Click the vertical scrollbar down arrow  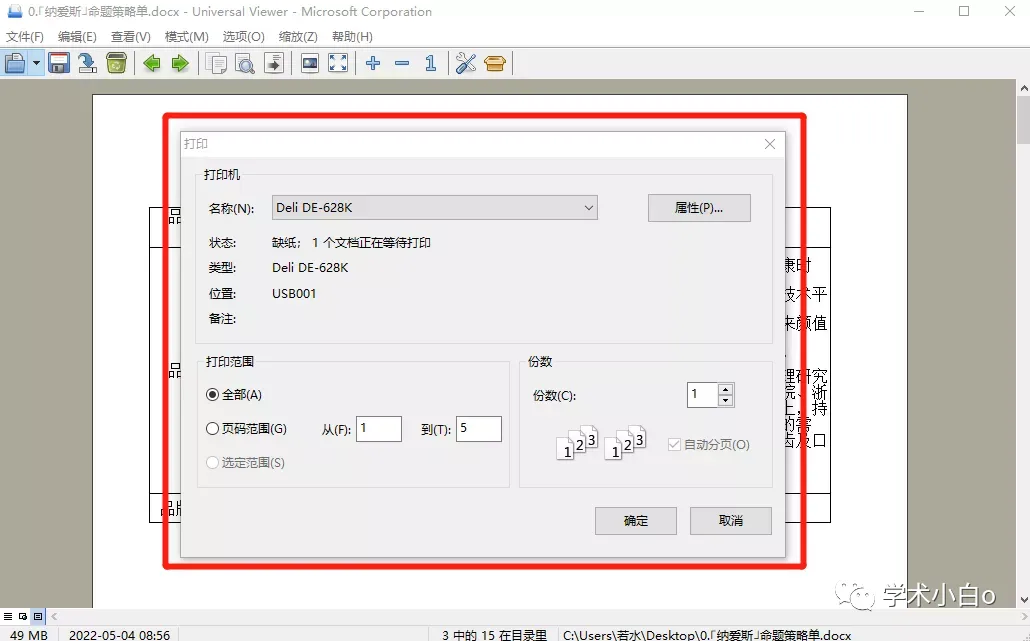1023,600
